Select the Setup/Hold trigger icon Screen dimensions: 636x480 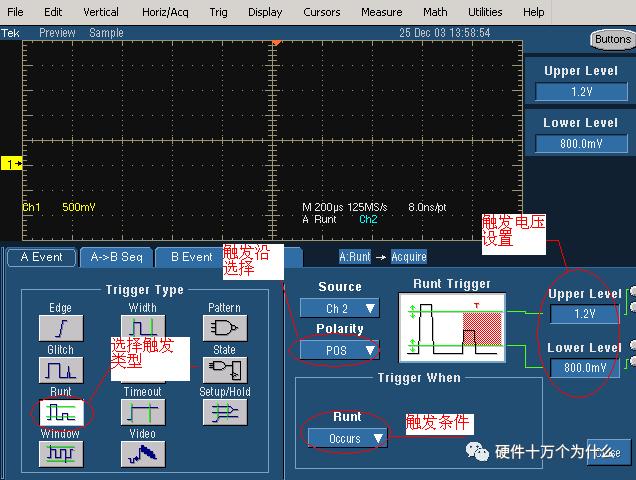click(225, 412)
